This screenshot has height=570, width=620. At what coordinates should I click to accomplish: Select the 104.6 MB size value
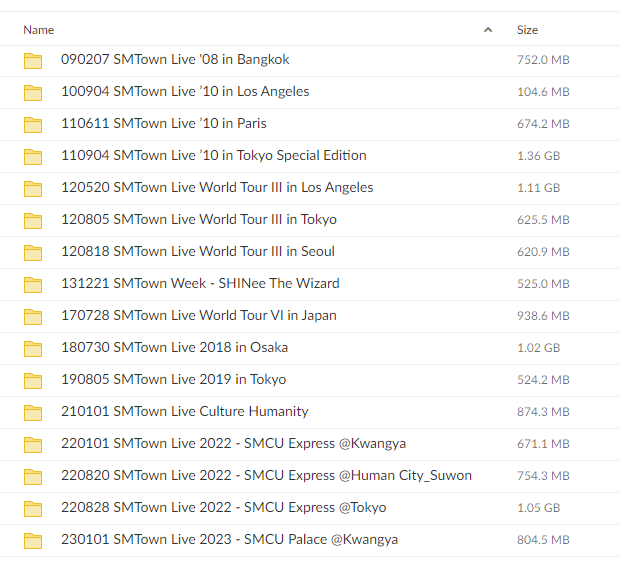click(543, 92)
